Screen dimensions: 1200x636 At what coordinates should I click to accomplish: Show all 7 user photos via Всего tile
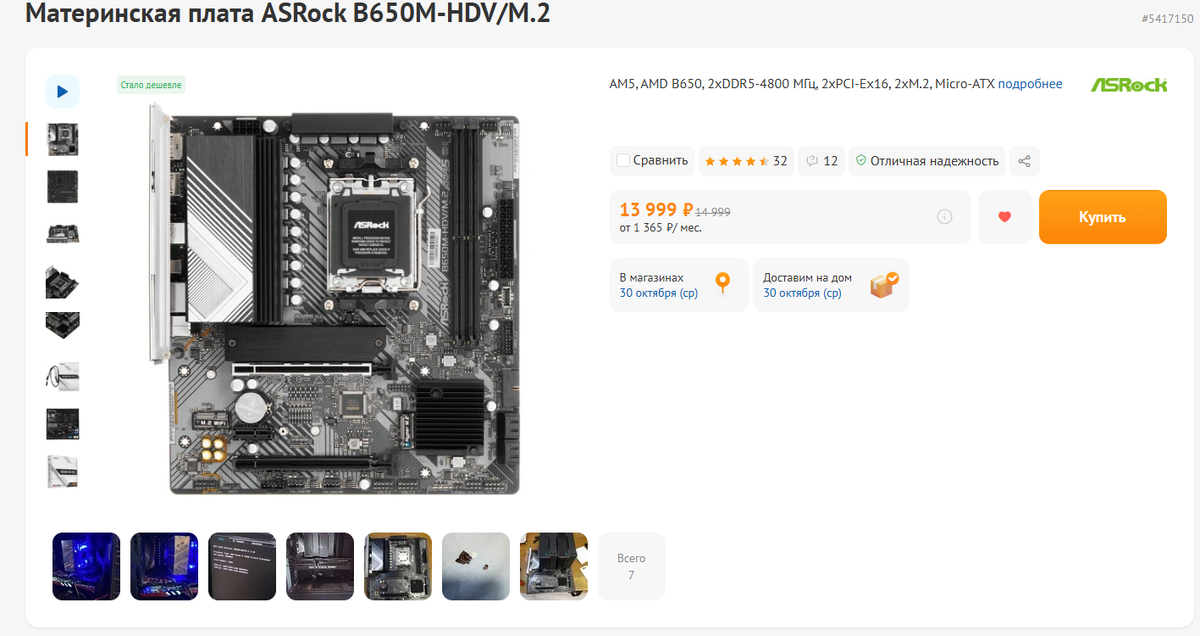(631, 566)
